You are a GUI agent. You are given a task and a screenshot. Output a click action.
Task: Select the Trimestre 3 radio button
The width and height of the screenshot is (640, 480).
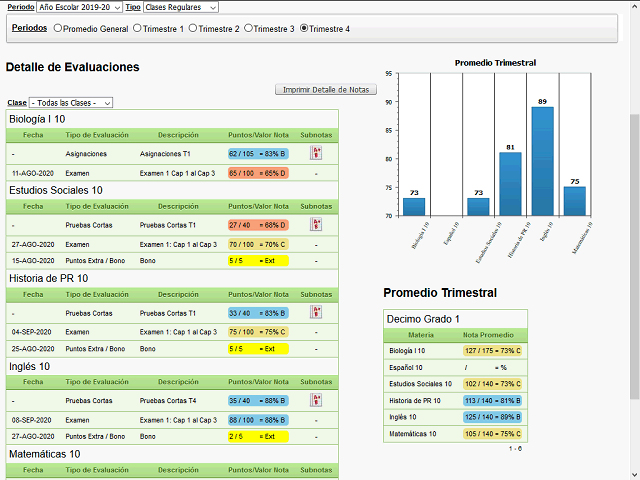(248, 28)
